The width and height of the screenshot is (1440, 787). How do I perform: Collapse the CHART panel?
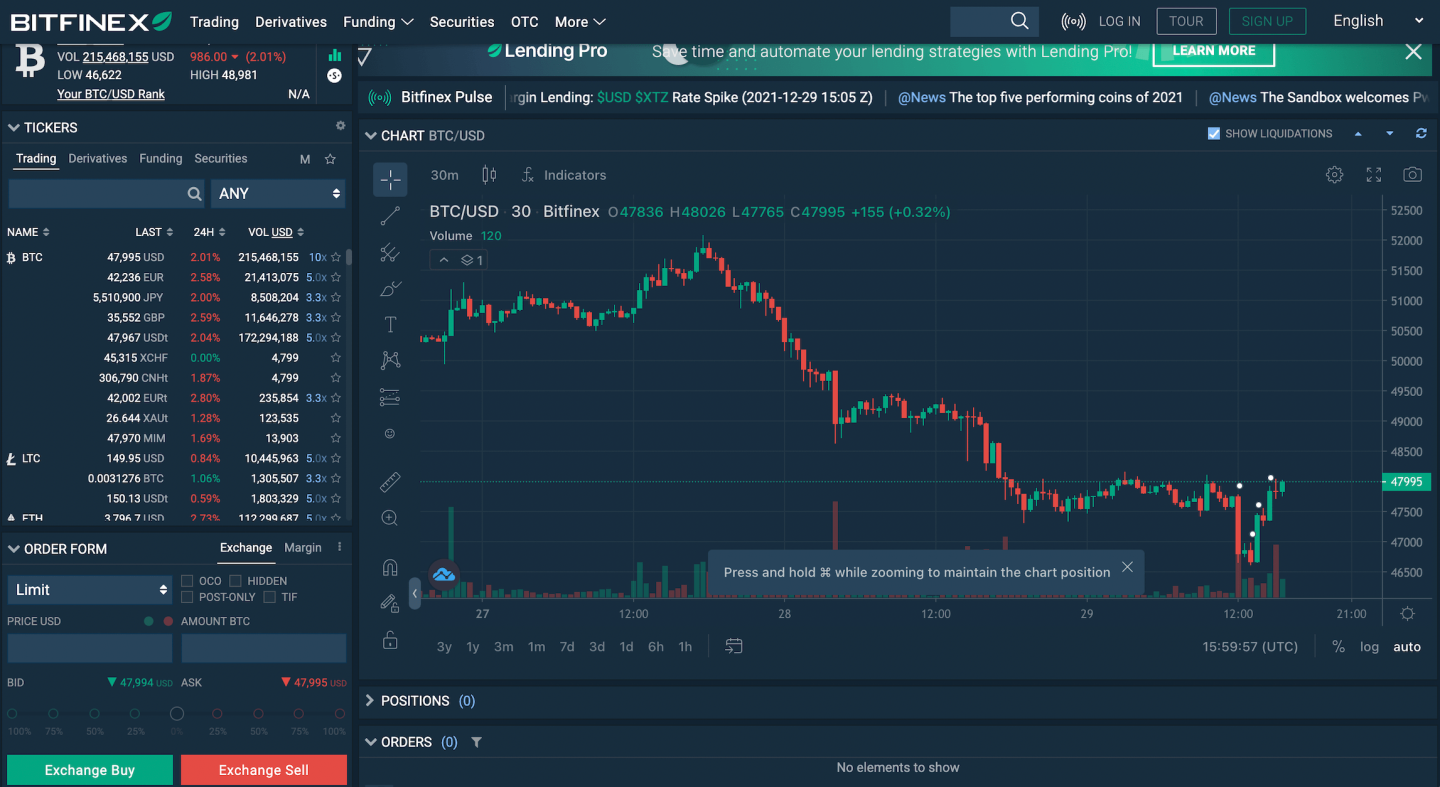pos(371,136)
